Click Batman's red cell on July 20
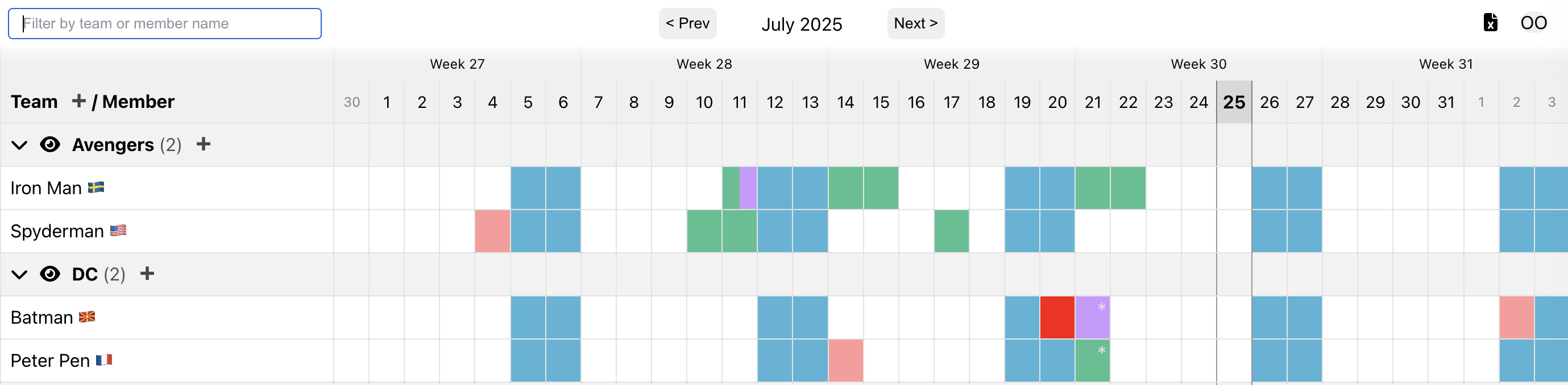 coord(1057,317)
